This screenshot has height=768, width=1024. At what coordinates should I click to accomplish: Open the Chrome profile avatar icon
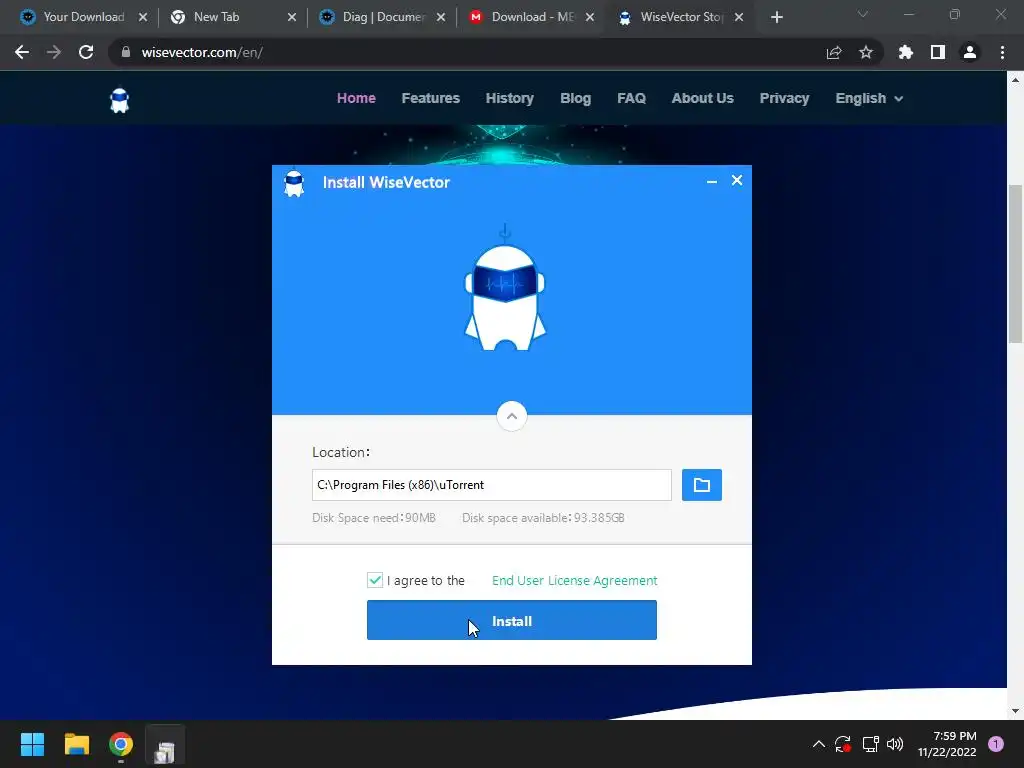[x=970, y=52]
